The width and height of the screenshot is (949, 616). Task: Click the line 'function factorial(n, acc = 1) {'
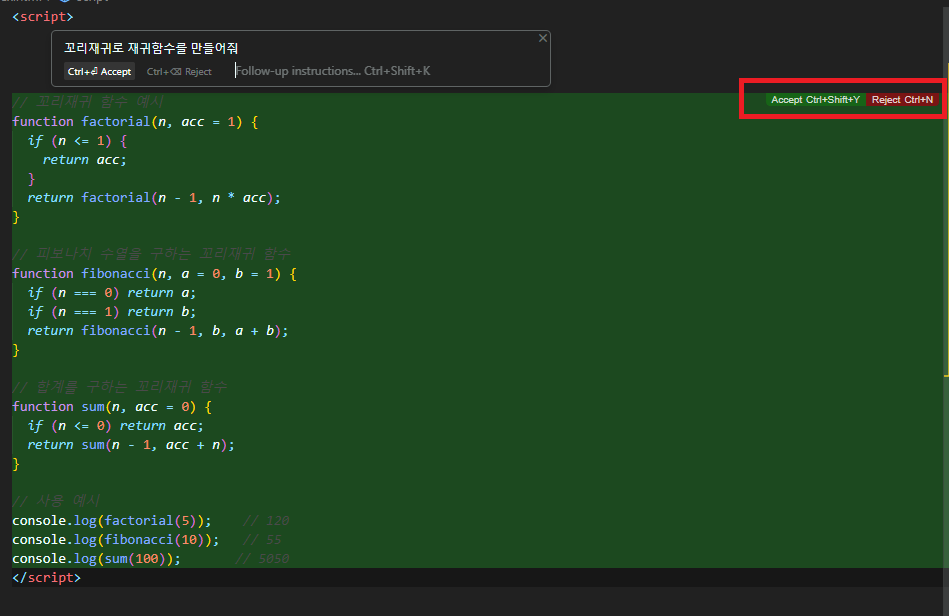pyautogui.click(x=135, y=122)
